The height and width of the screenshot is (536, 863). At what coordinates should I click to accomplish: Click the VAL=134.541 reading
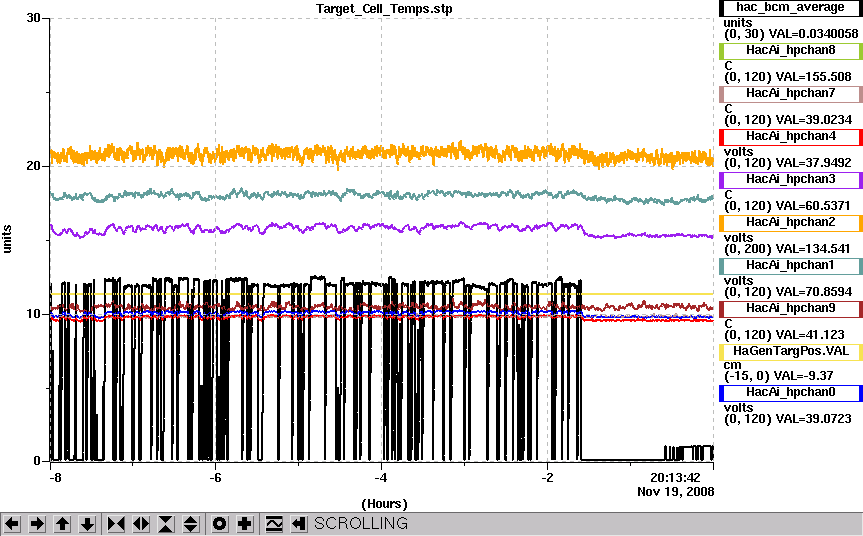pyautogui.click(x=812, y=249)
